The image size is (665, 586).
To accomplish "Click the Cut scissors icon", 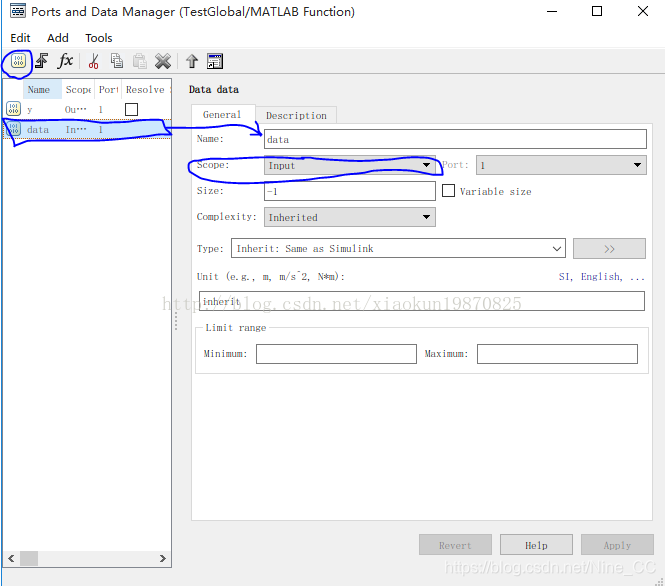I will coord(93,61).
